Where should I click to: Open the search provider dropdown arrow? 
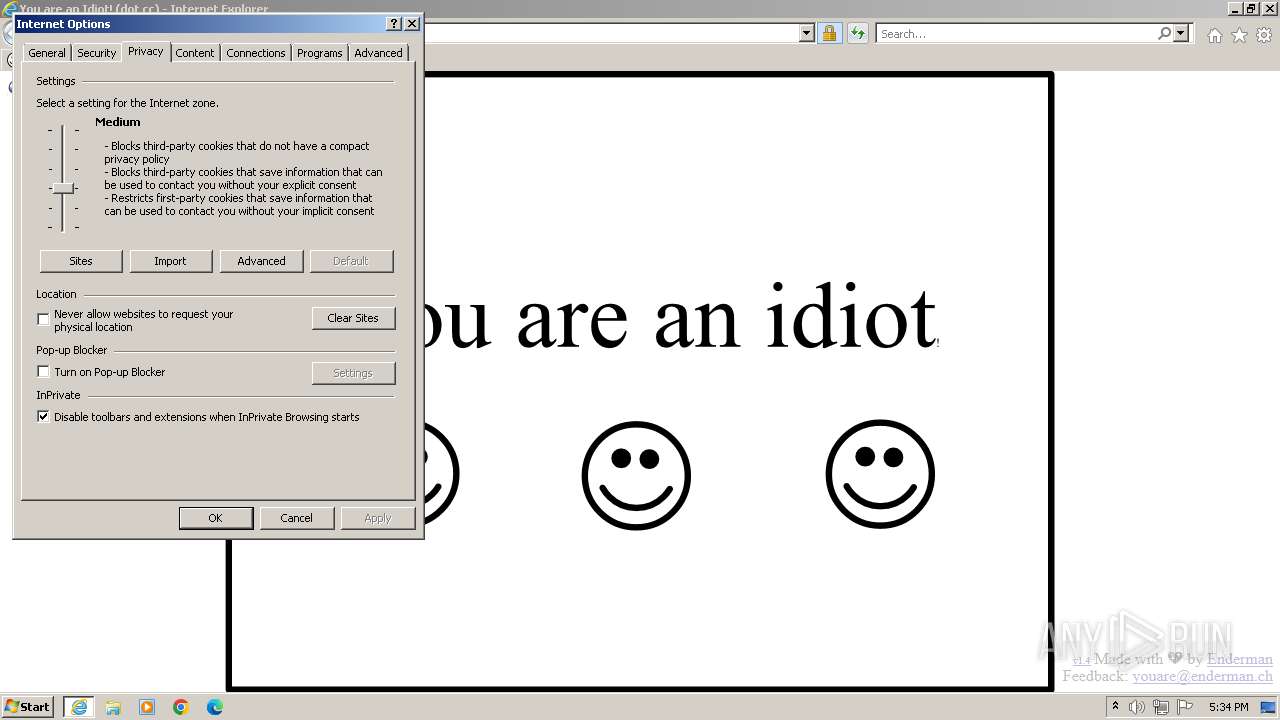(x=1181, y=33)
